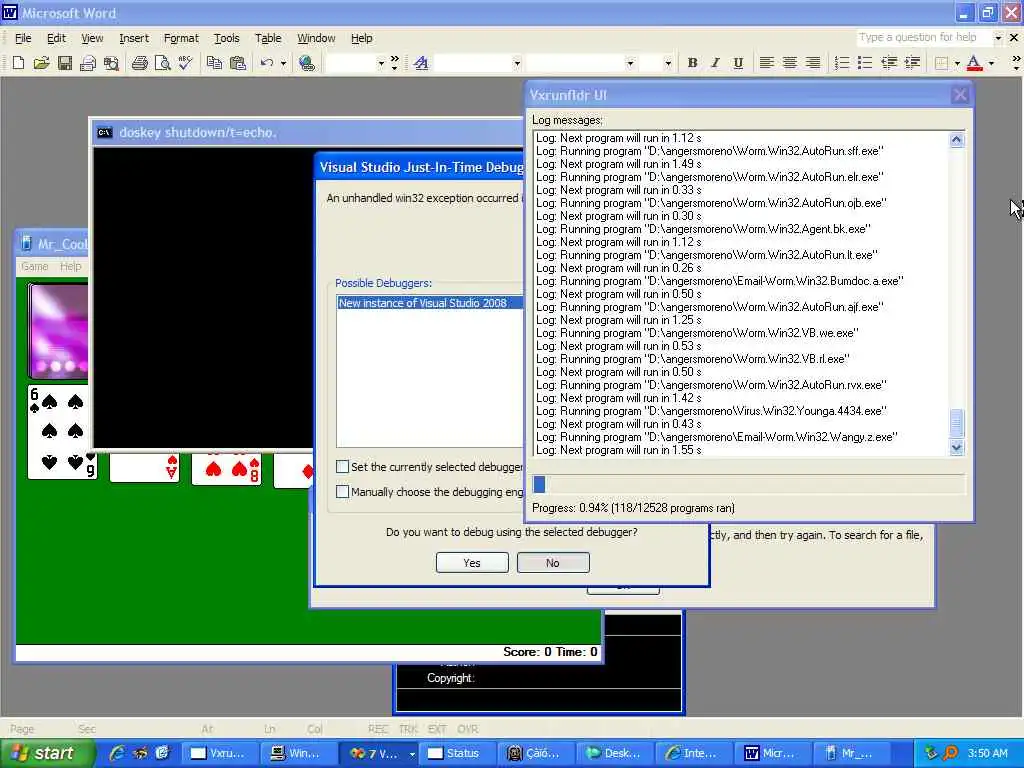Align text right

[x=812, y=63]
